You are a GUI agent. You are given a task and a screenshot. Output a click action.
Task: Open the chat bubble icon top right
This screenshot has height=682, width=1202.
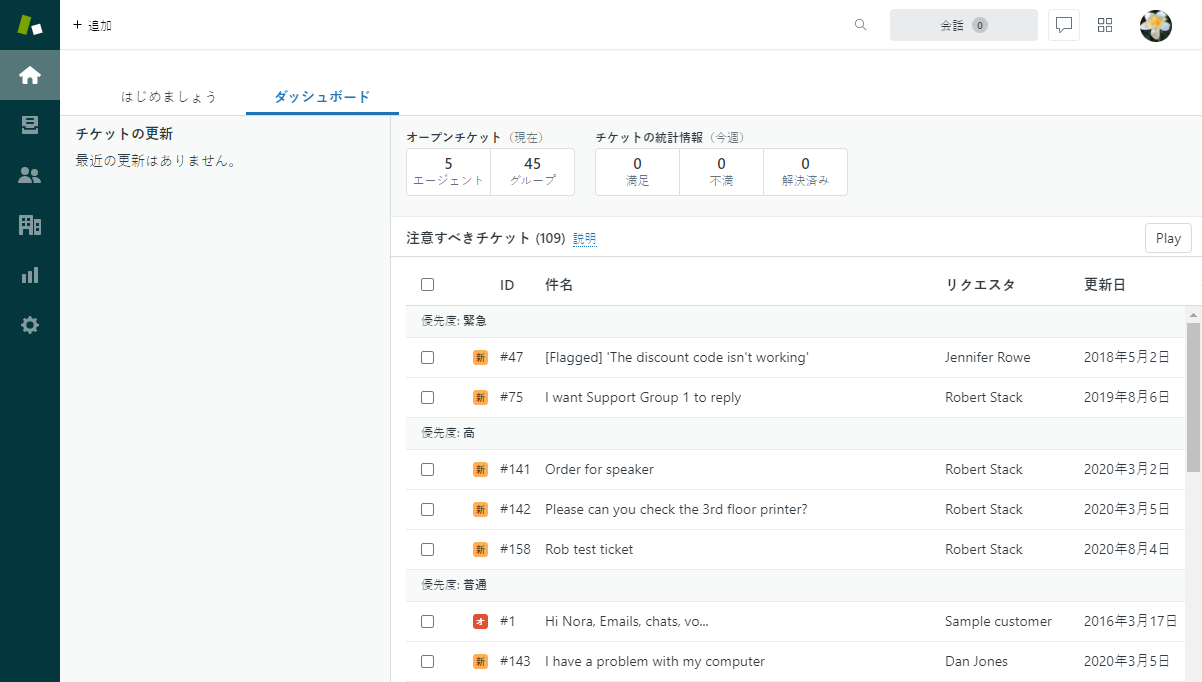(x=1063, y=25)
